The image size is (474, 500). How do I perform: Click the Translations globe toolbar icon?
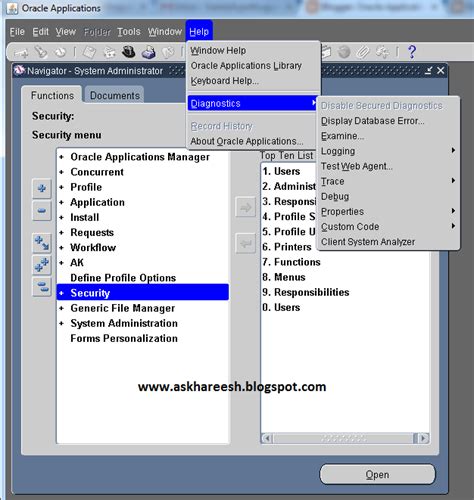point(344,52)
